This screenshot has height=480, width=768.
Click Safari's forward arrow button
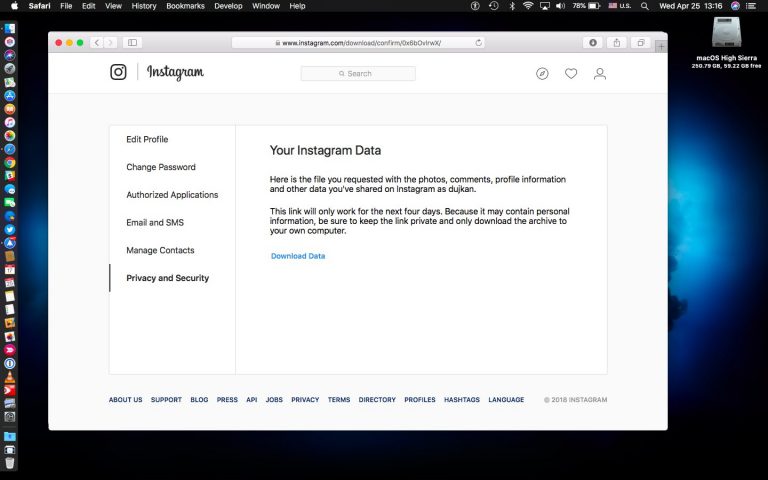110,43
